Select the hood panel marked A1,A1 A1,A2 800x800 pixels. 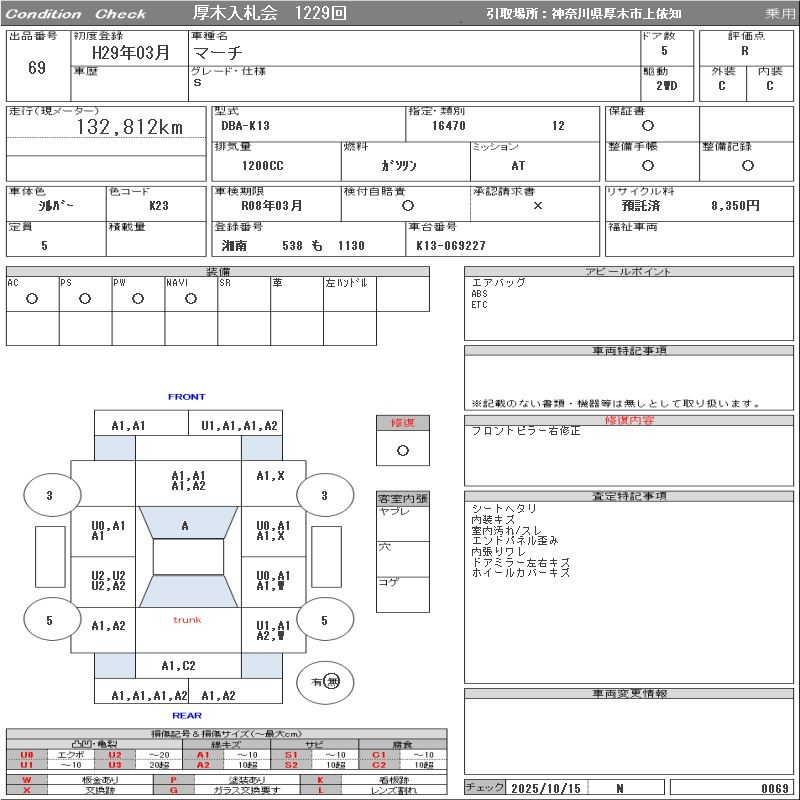[x=188, y=481]
